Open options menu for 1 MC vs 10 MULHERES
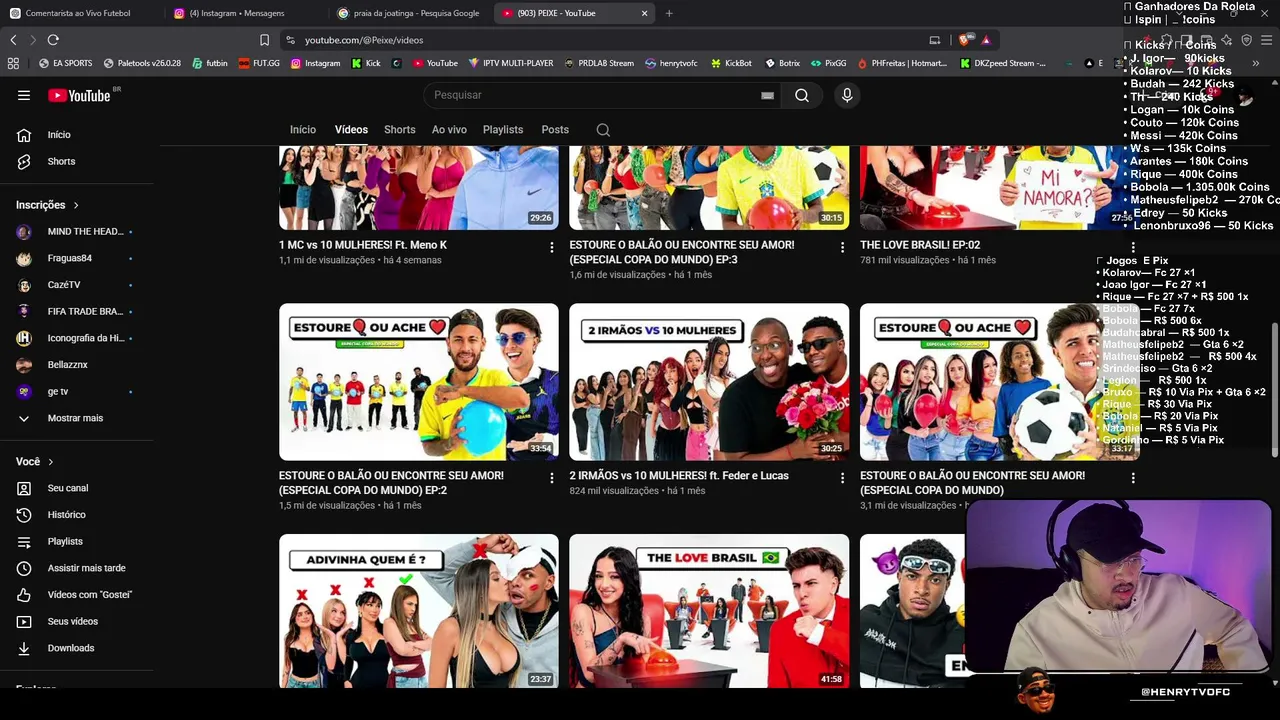Screen dimensions: 1280x720 pos(551,247)
